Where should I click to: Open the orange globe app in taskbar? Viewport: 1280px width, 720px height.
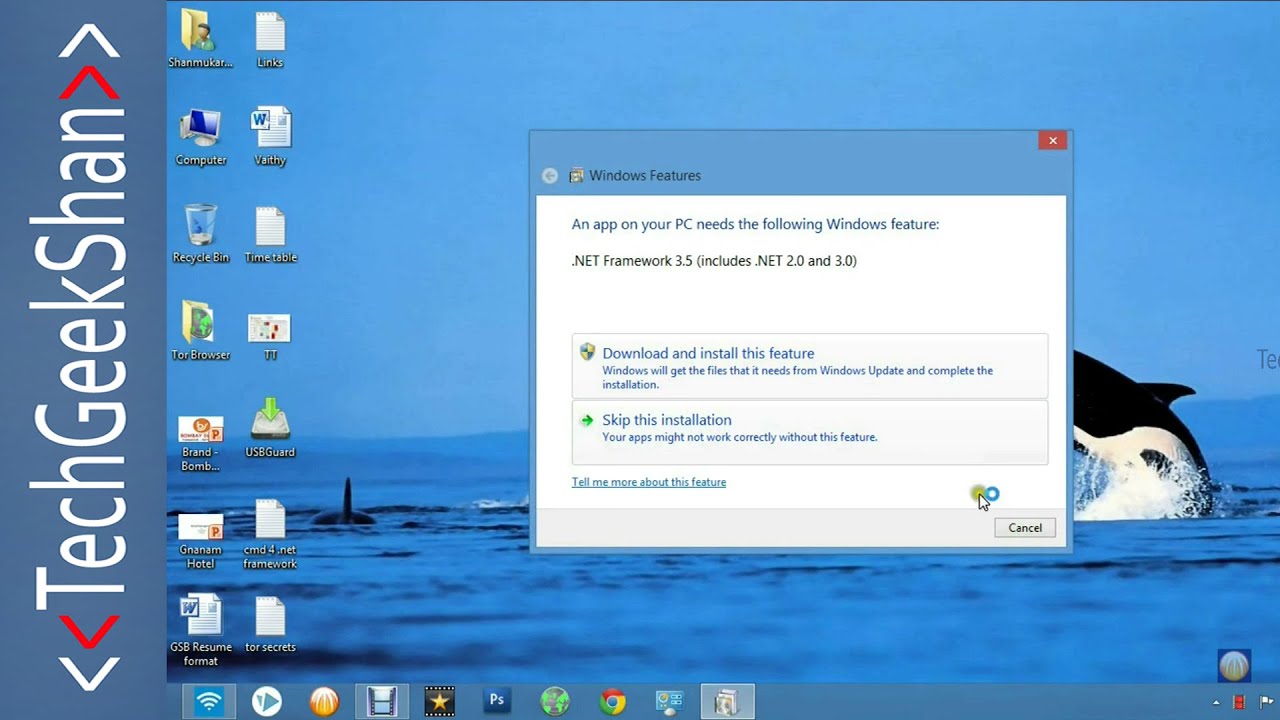pos(324,702)
